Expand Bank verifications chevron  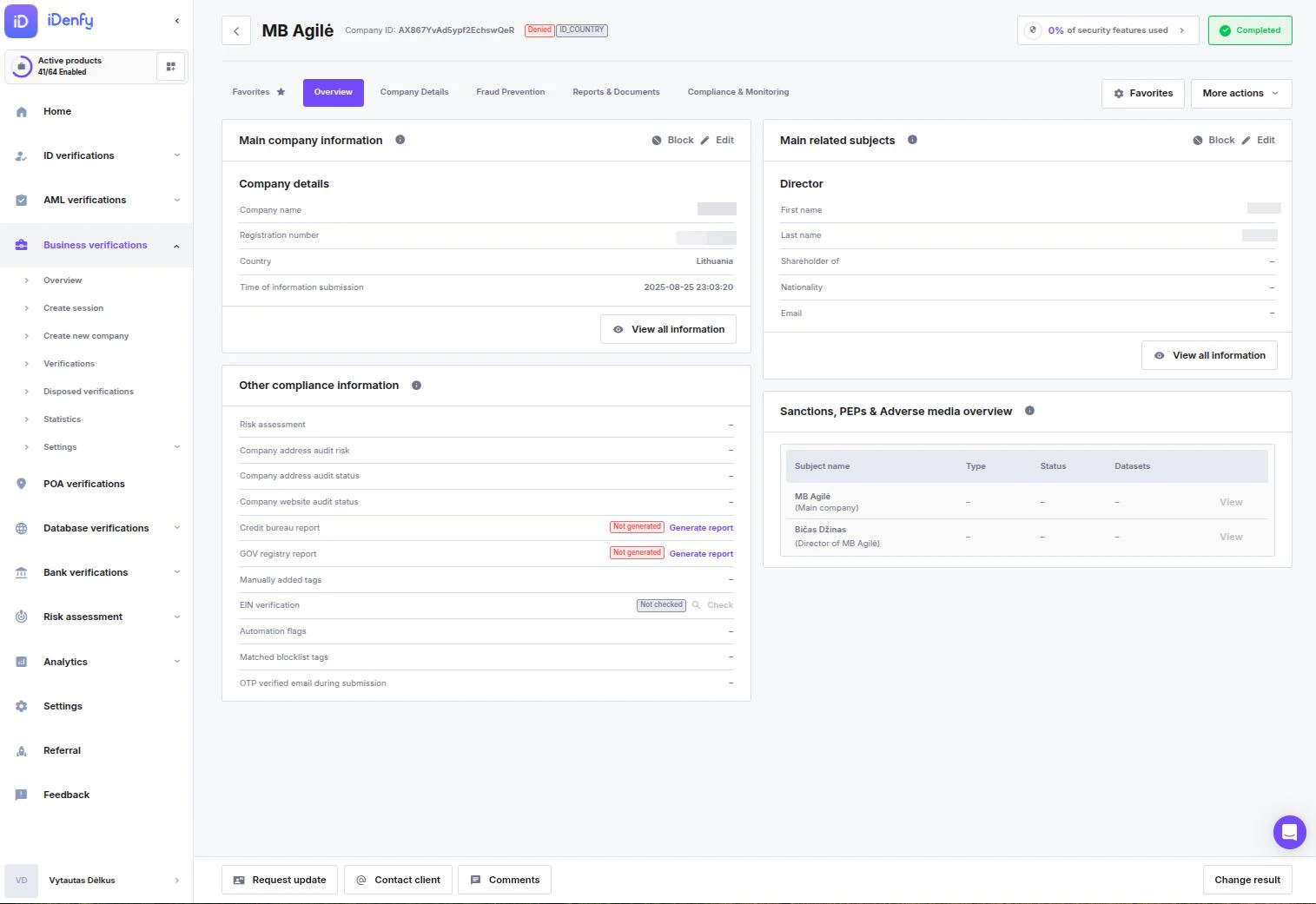177,571
